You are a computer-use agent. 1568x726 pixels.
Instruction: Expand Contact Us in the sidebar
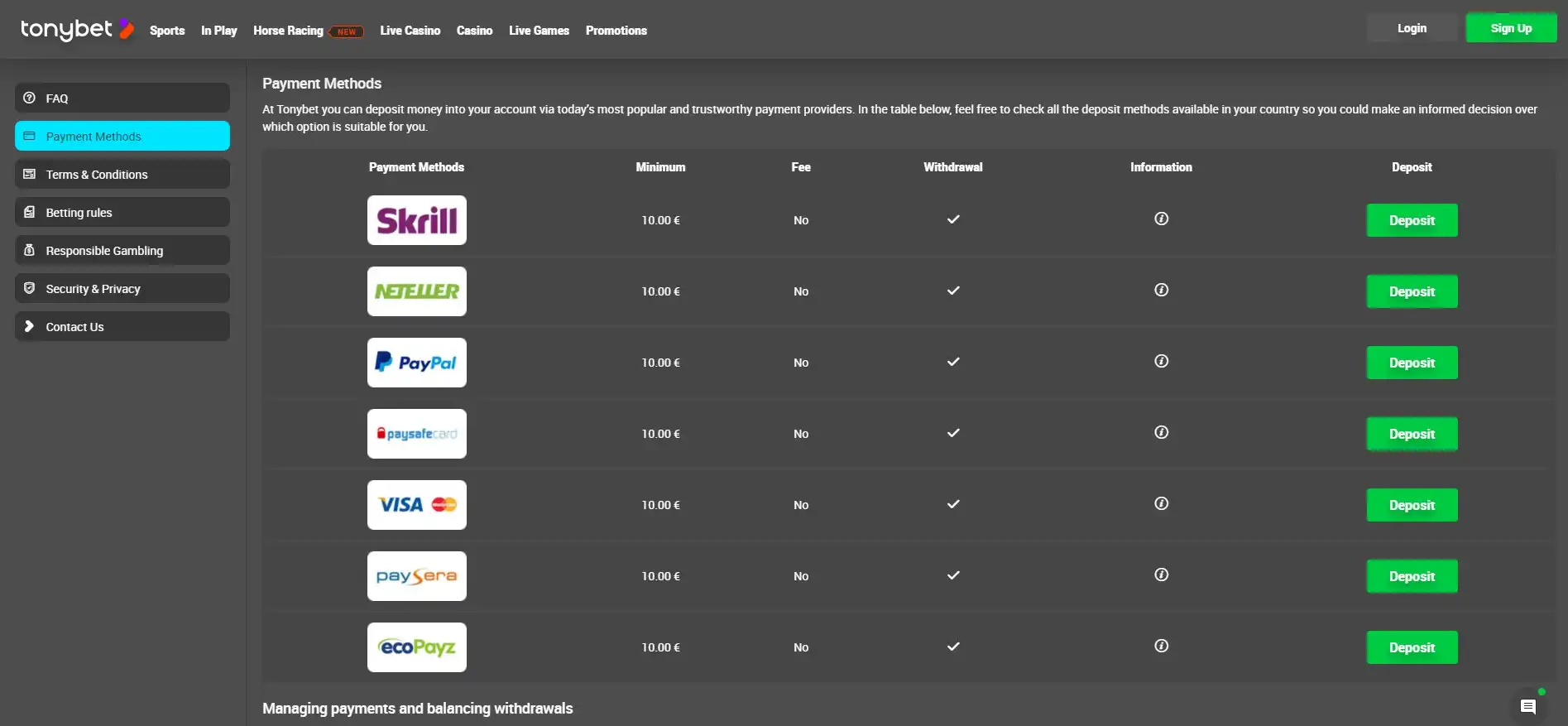pyautogui.click(x=122, y=326)
